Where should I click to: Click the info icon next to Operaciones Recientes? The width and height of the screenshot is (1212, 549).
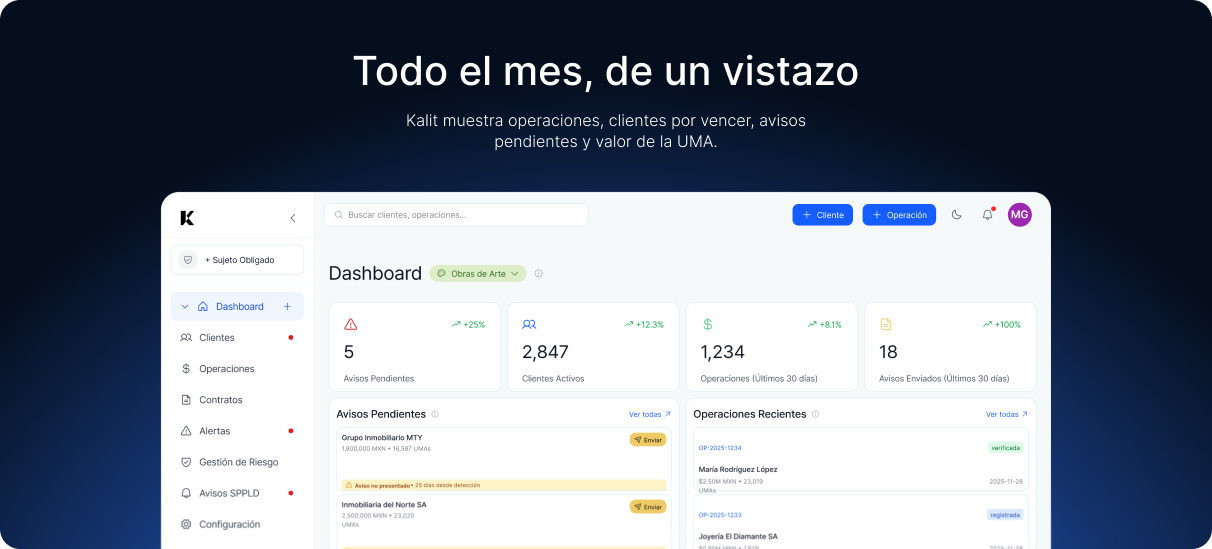[816, 414]
